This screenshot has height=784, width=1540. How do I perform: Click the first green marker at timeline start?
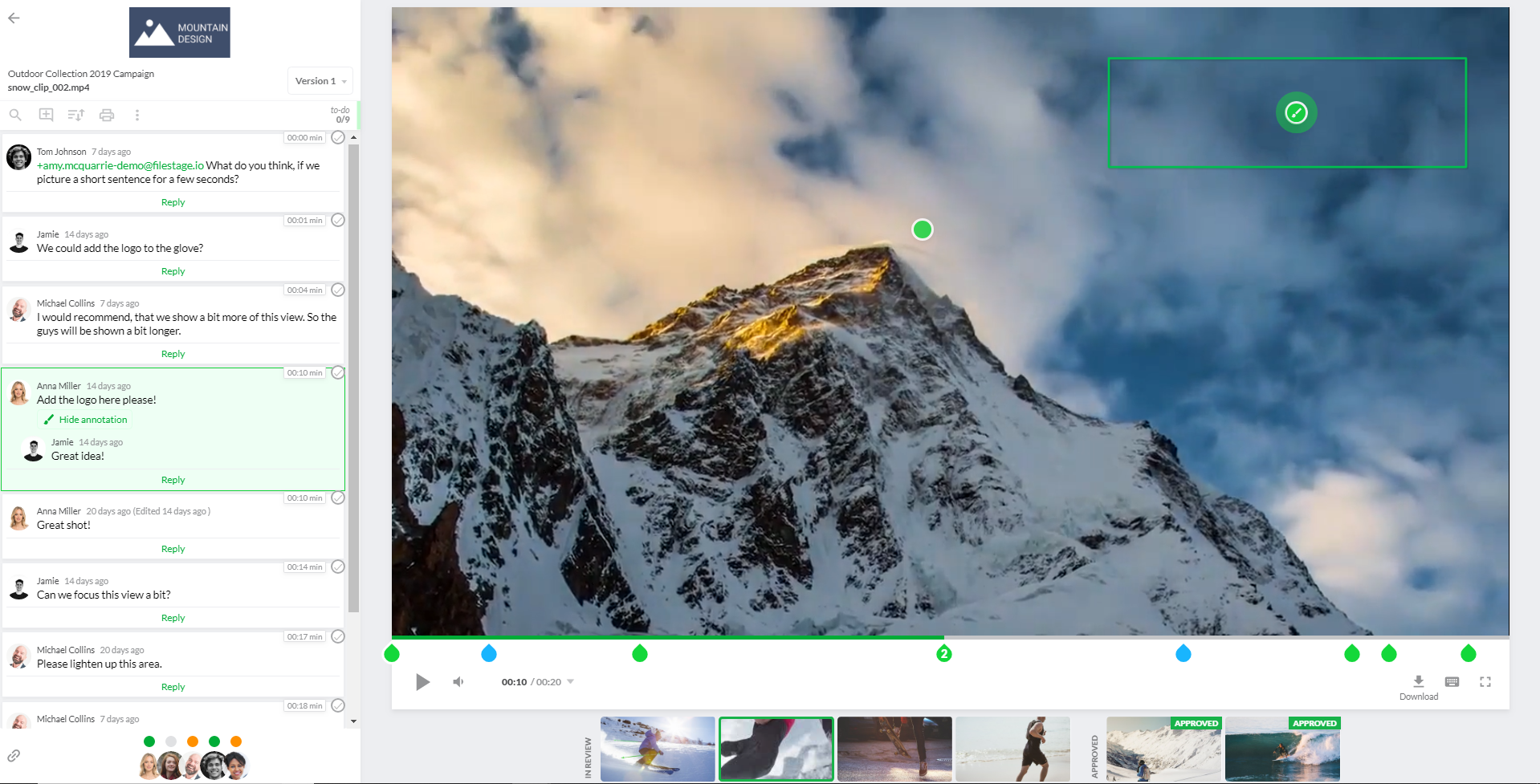392,654
